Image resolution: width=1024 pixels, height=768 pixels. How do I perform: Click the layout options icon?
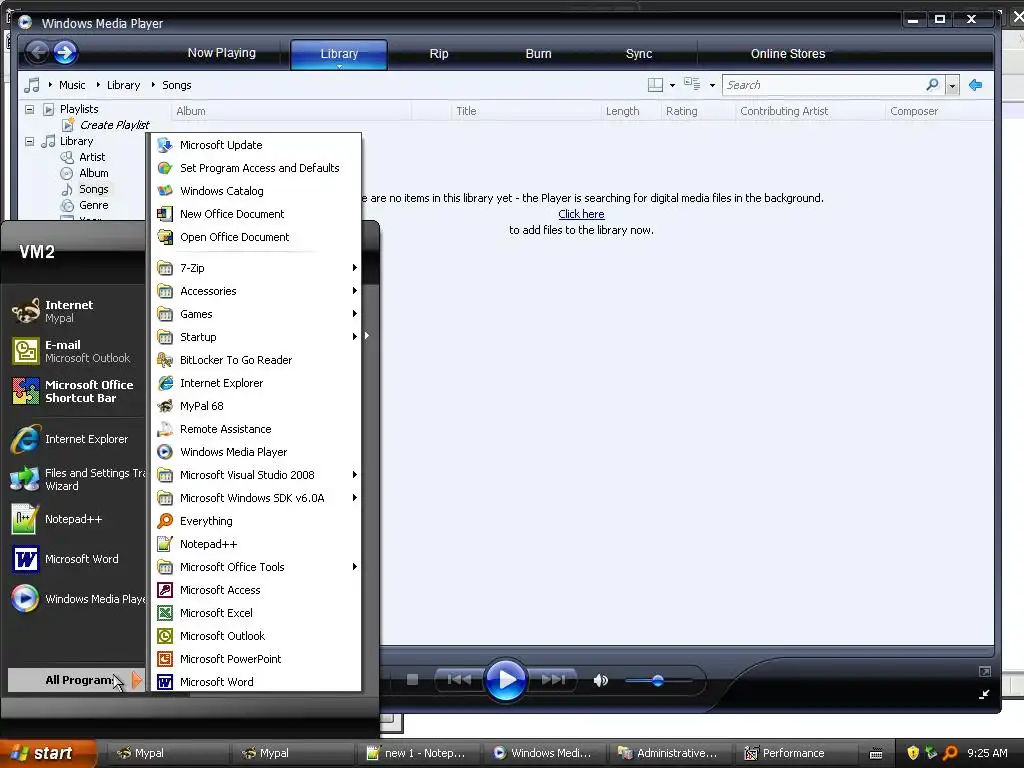[655, 85]
